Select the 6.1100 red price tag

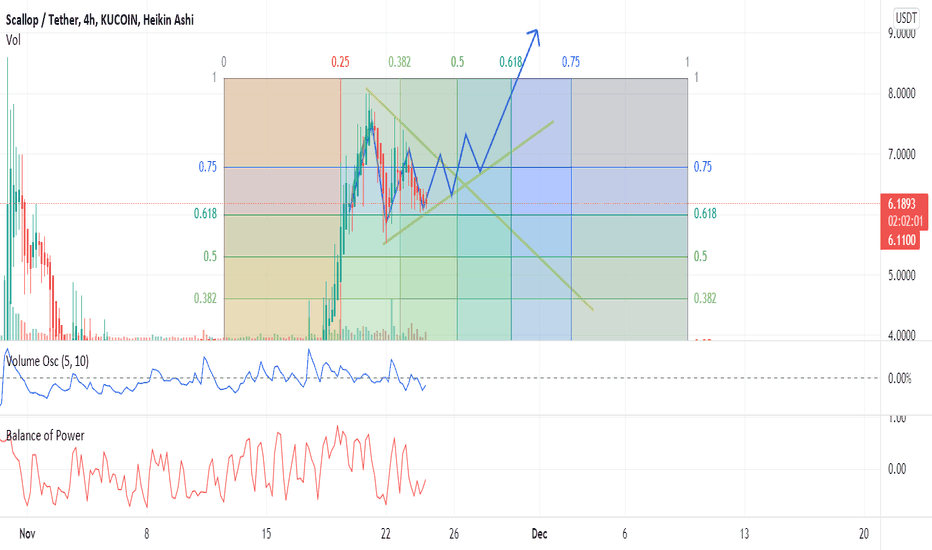[901, 240]
